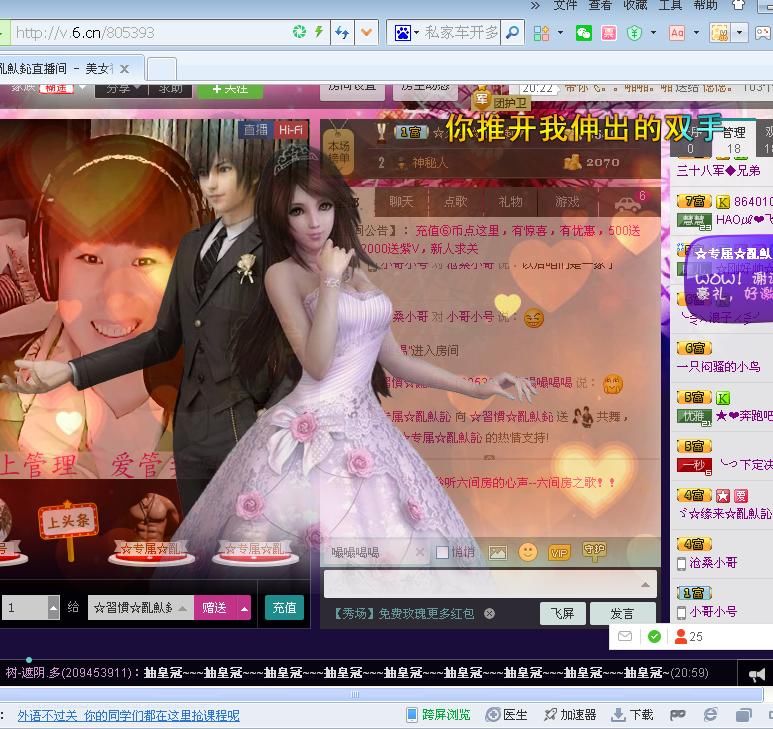
Task: Click the teal 充值 recharge button
Action: [284, 607]
